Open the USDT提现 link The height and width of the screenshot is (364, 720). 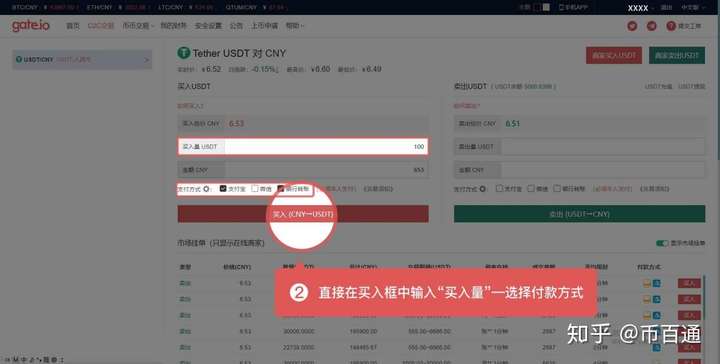[692, 86]
